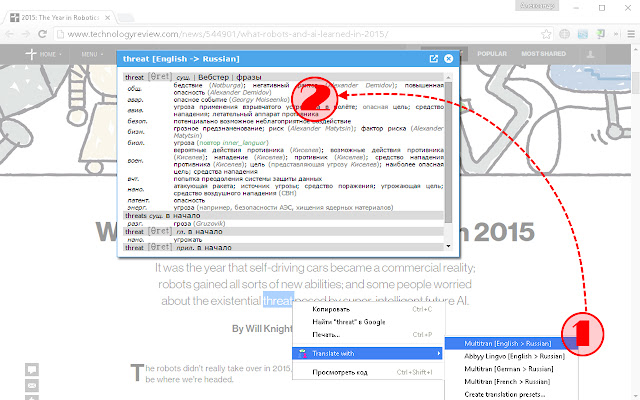Close the threat translation popup
640x400 pixels.
448,59
